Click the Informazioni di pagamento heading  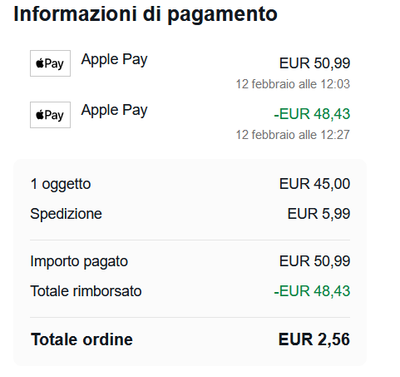click(145, 14)
